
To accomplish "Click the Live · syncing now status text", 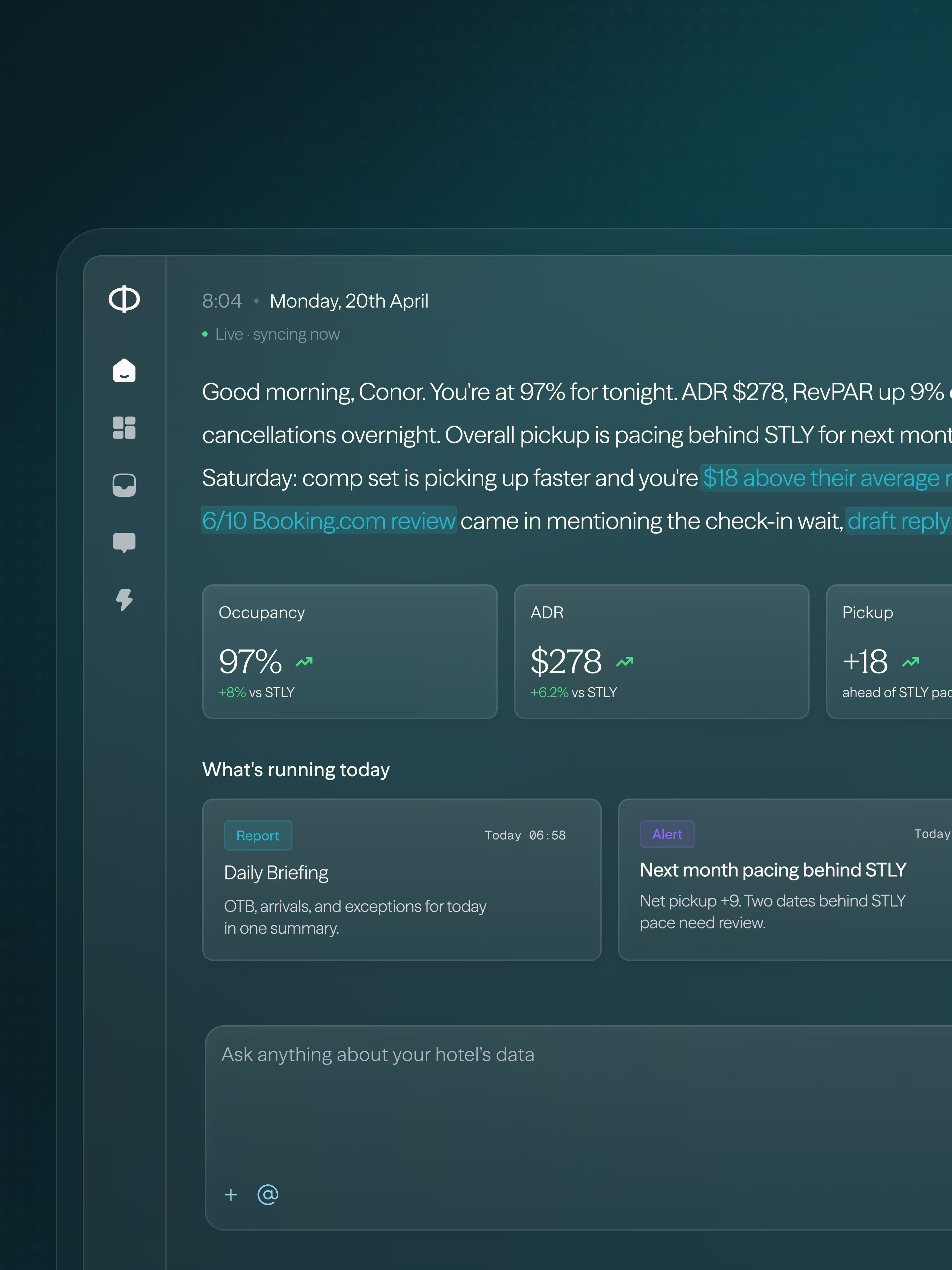I will click(277, 334).
